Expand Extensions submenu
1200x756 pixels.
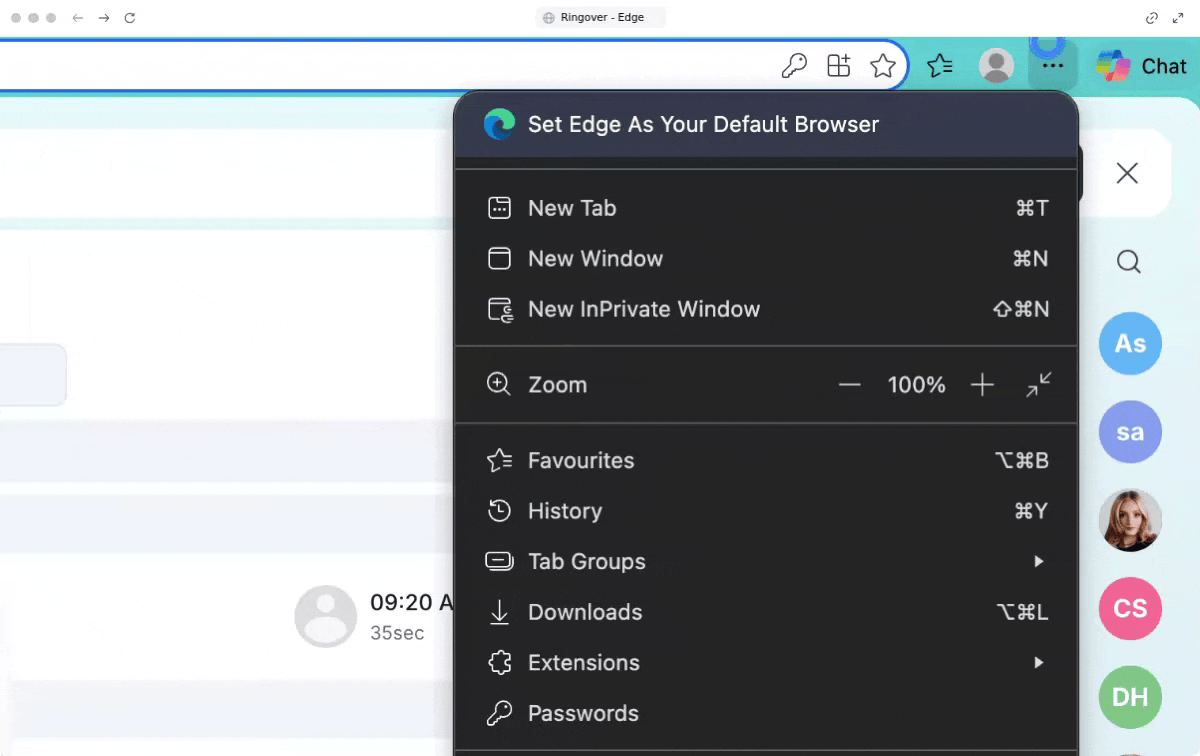(x=766, y=663)
